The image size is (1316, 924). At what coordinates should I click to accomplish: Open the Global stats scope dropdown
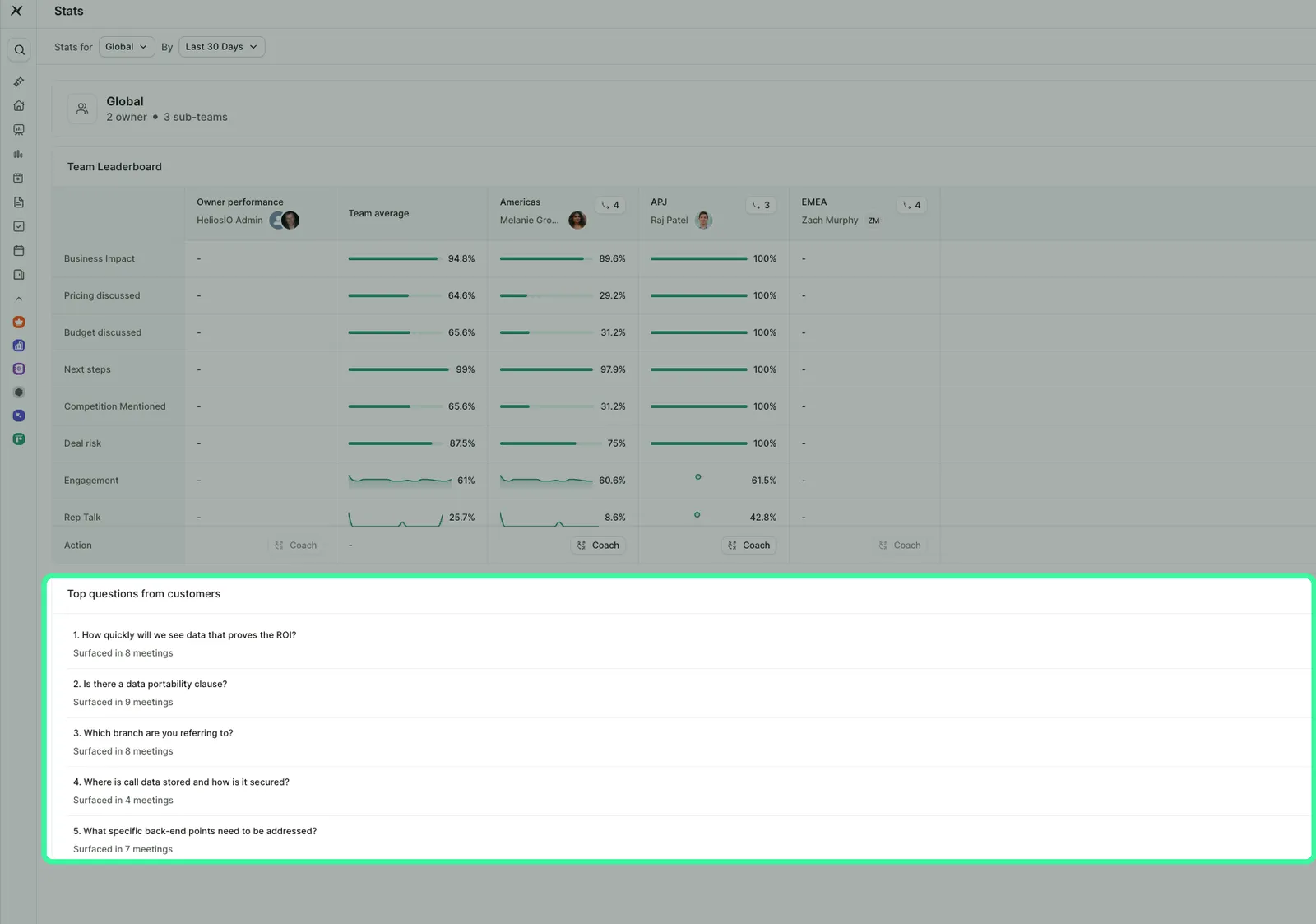point(127,47)
